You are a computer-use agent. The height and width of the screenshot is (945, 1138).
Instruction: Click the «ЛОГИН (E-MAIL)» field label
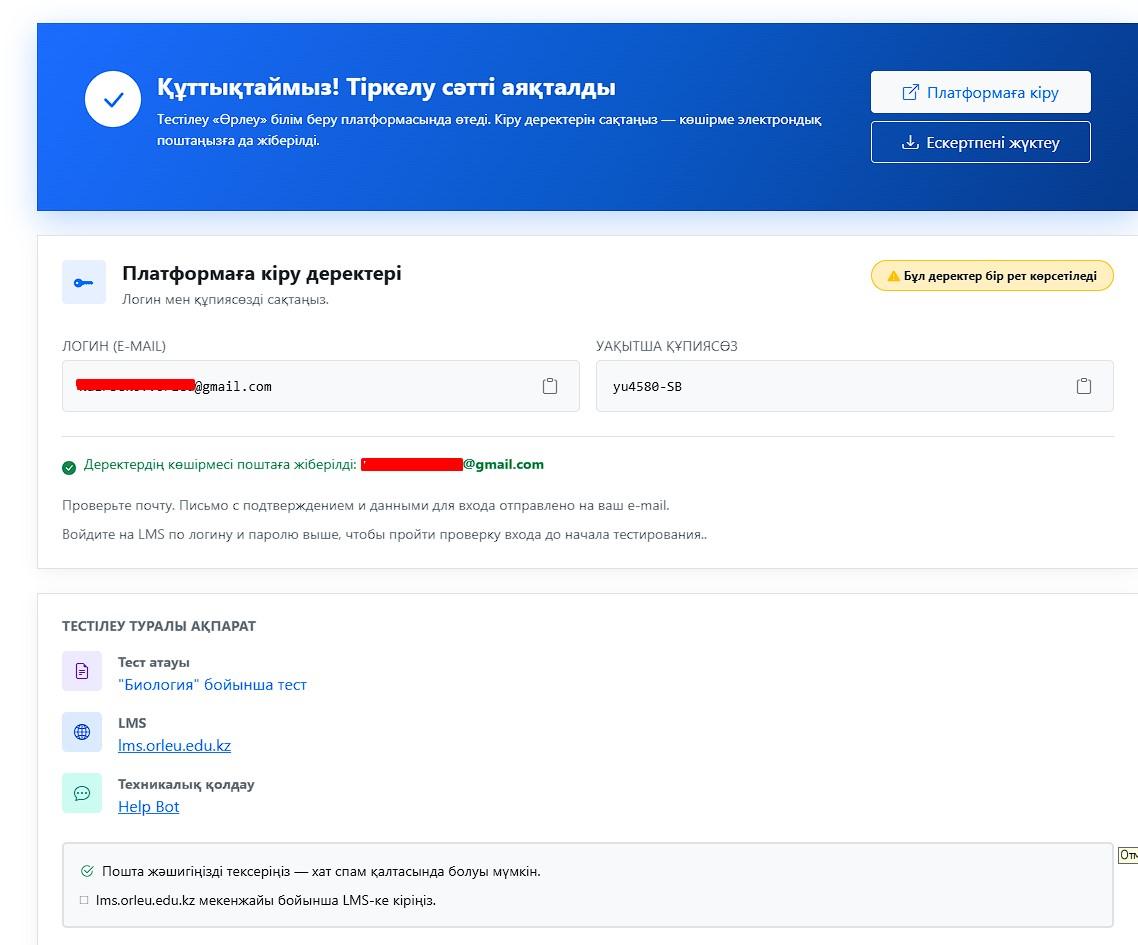tap(114, 346)
